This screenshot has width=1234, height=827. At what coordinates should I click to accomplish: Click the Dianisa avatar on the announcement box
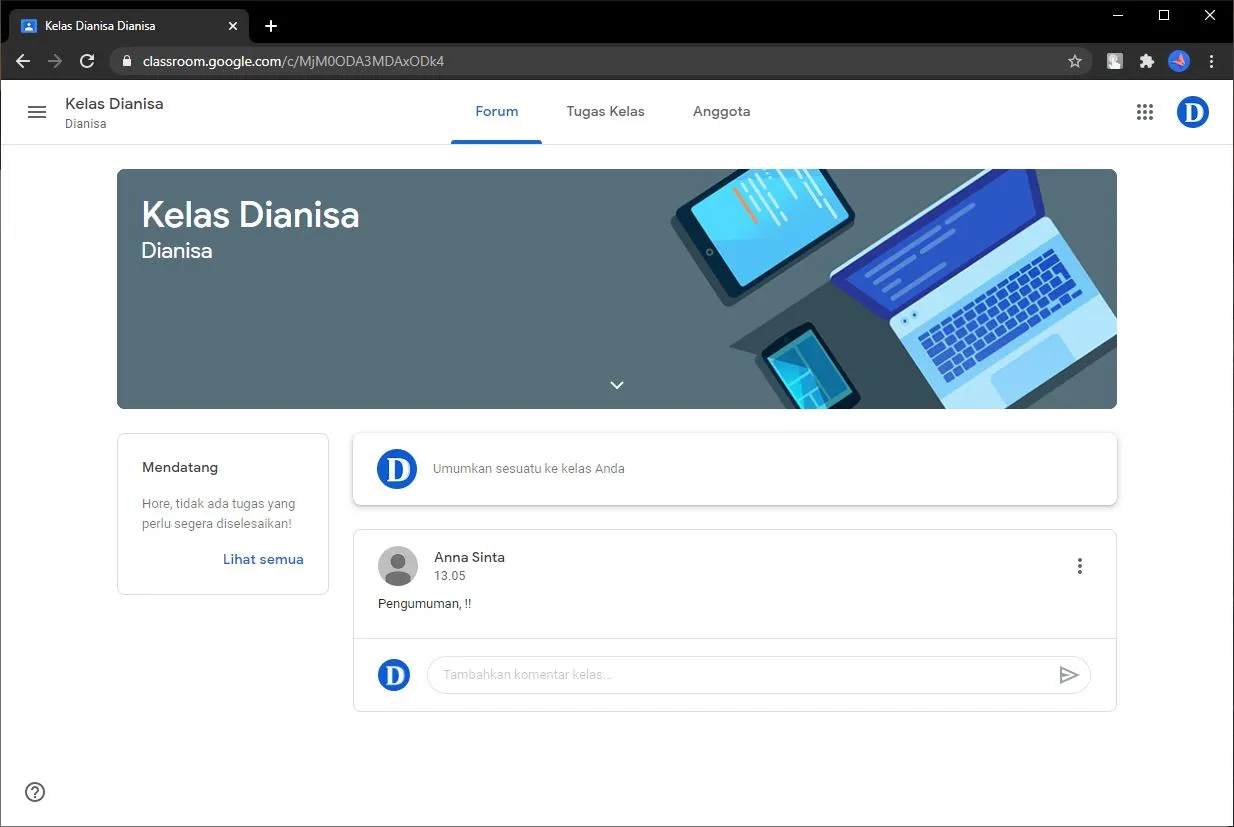point(397,469)
